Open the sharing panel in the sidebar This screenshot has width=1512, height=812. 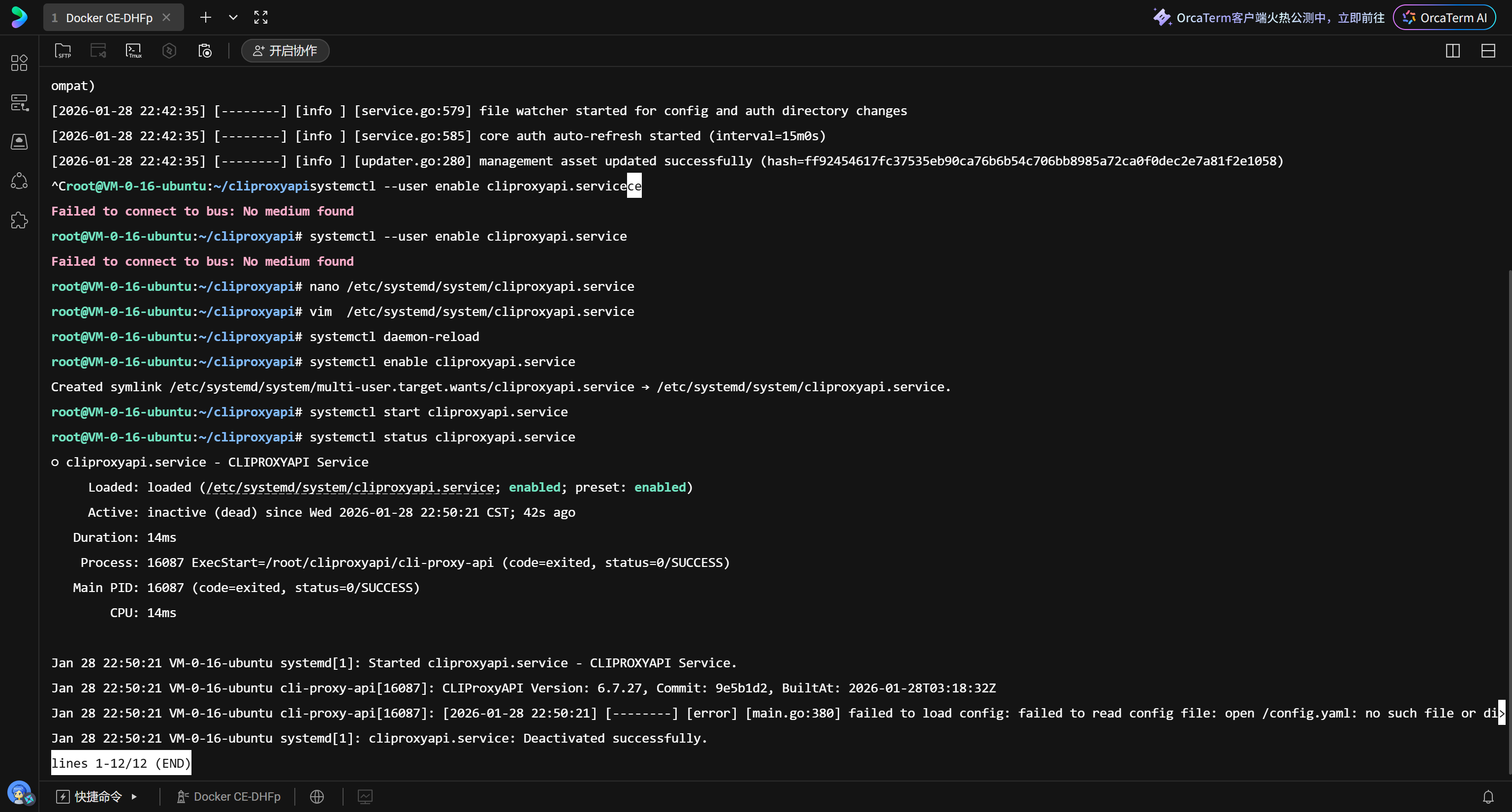tap(19, 181)
